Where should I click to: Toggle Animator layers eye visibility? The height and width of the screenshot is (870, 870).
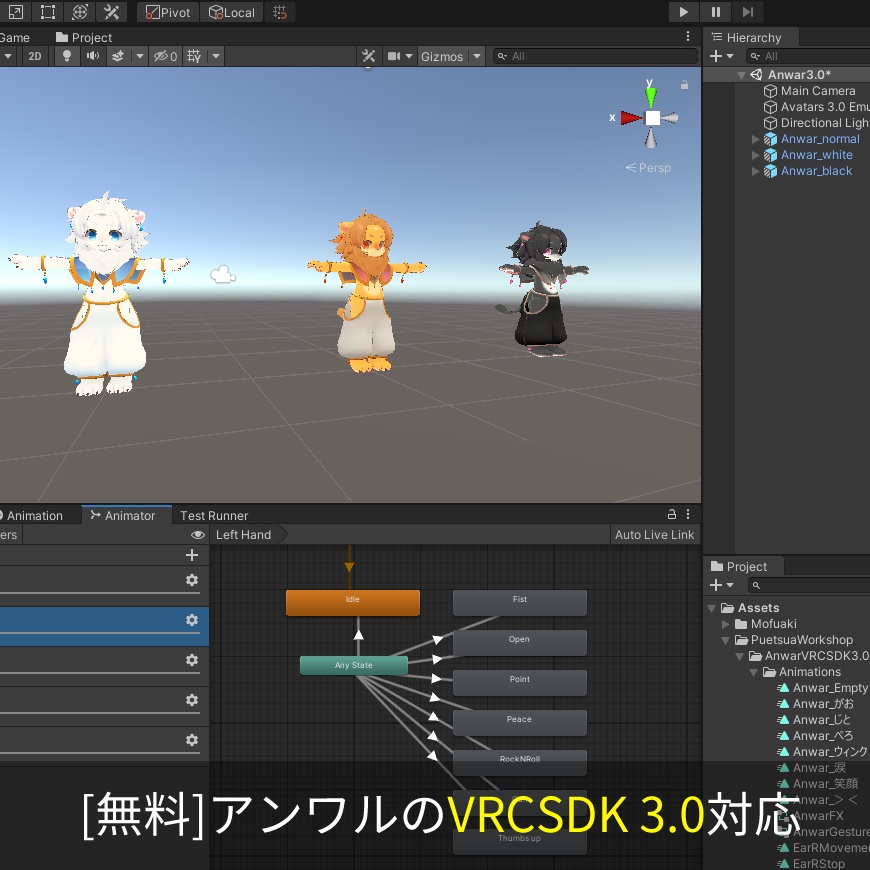(x=198, y=535)
